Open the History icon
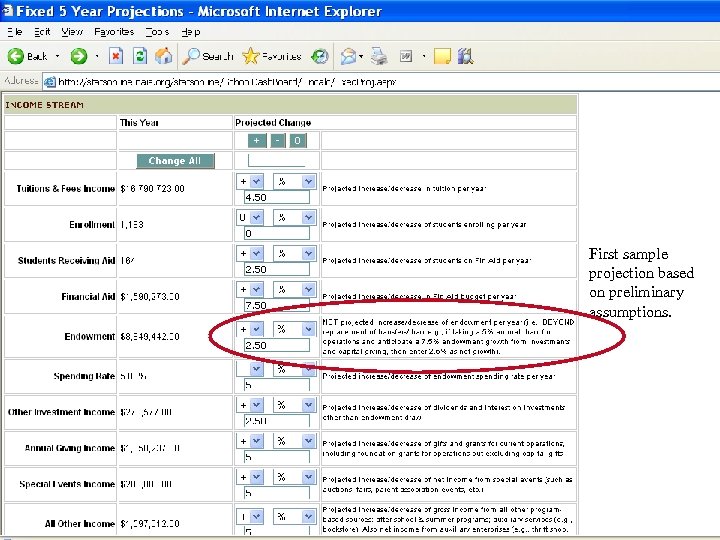 click(x=320, y=56)
